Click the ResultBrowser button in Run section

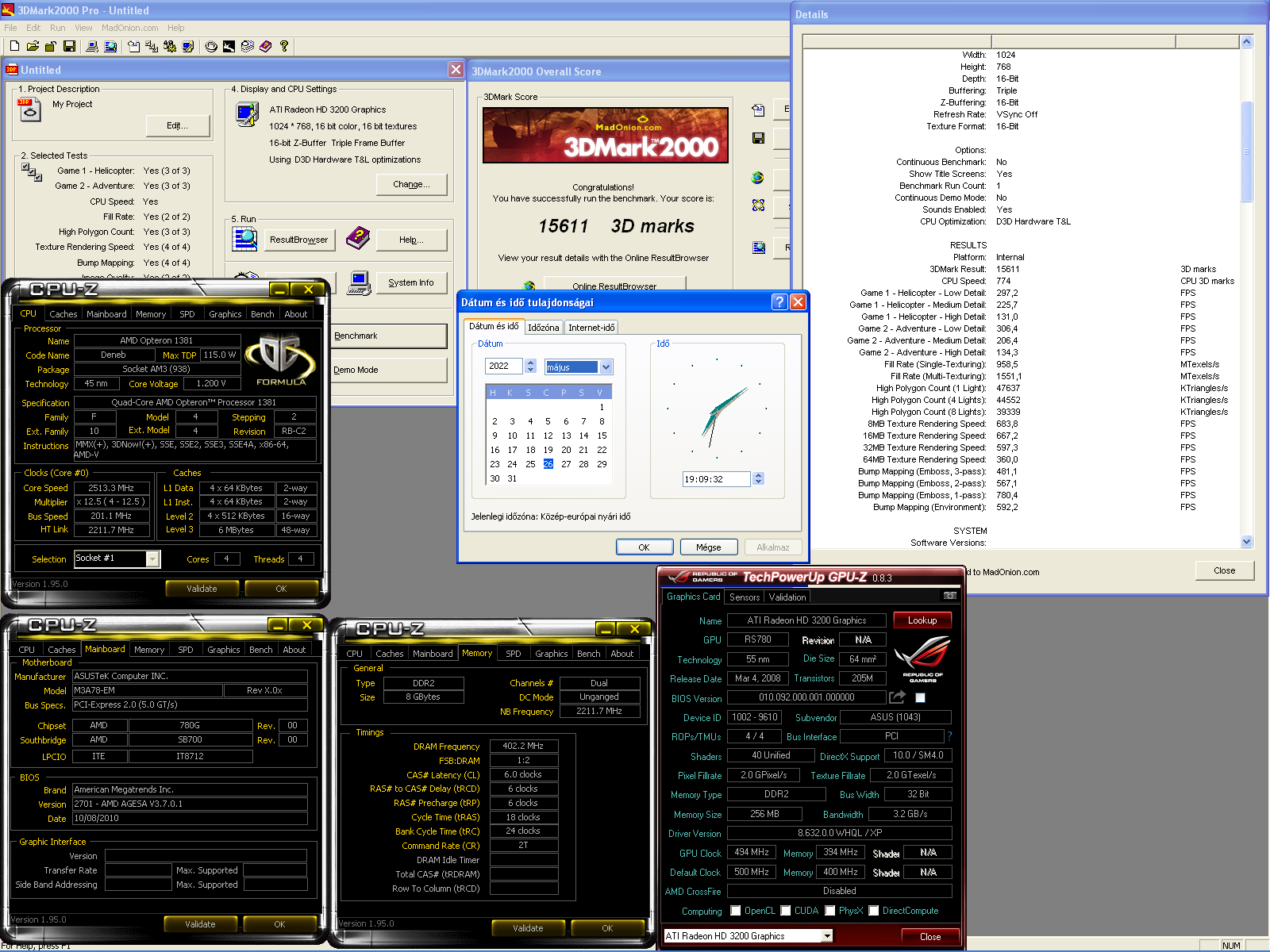click(x=298, y=240)
